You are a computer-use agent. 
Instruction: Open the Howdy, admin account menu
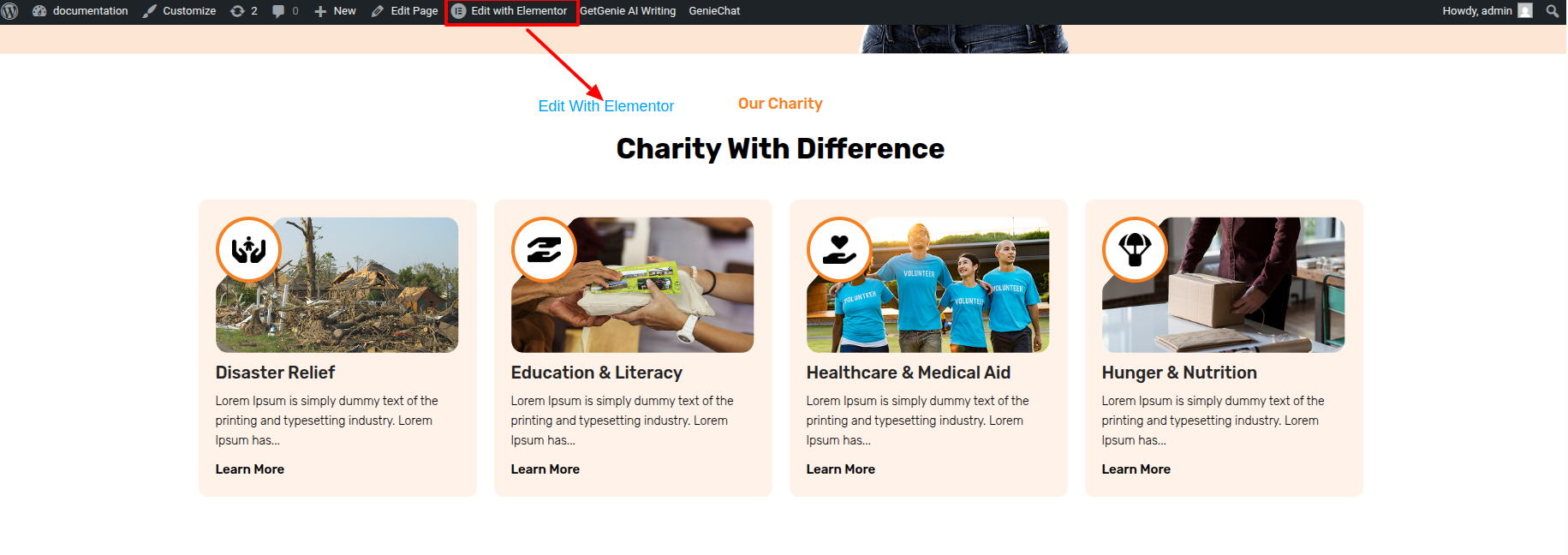(1488, 11)
